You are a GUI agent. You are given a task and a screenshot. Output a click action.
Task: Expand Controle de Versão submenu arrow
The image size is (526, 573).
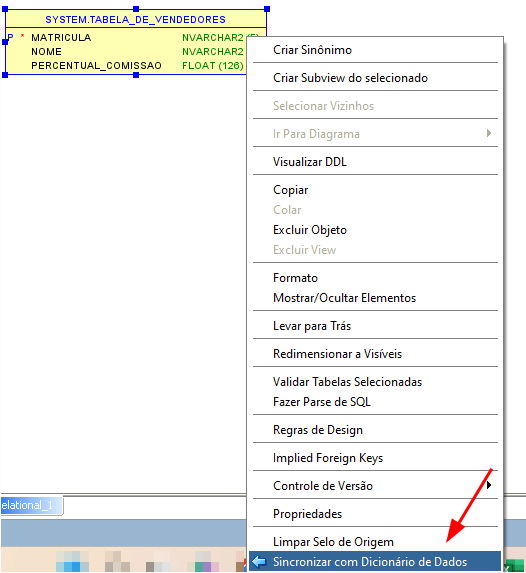pos(489,485)
